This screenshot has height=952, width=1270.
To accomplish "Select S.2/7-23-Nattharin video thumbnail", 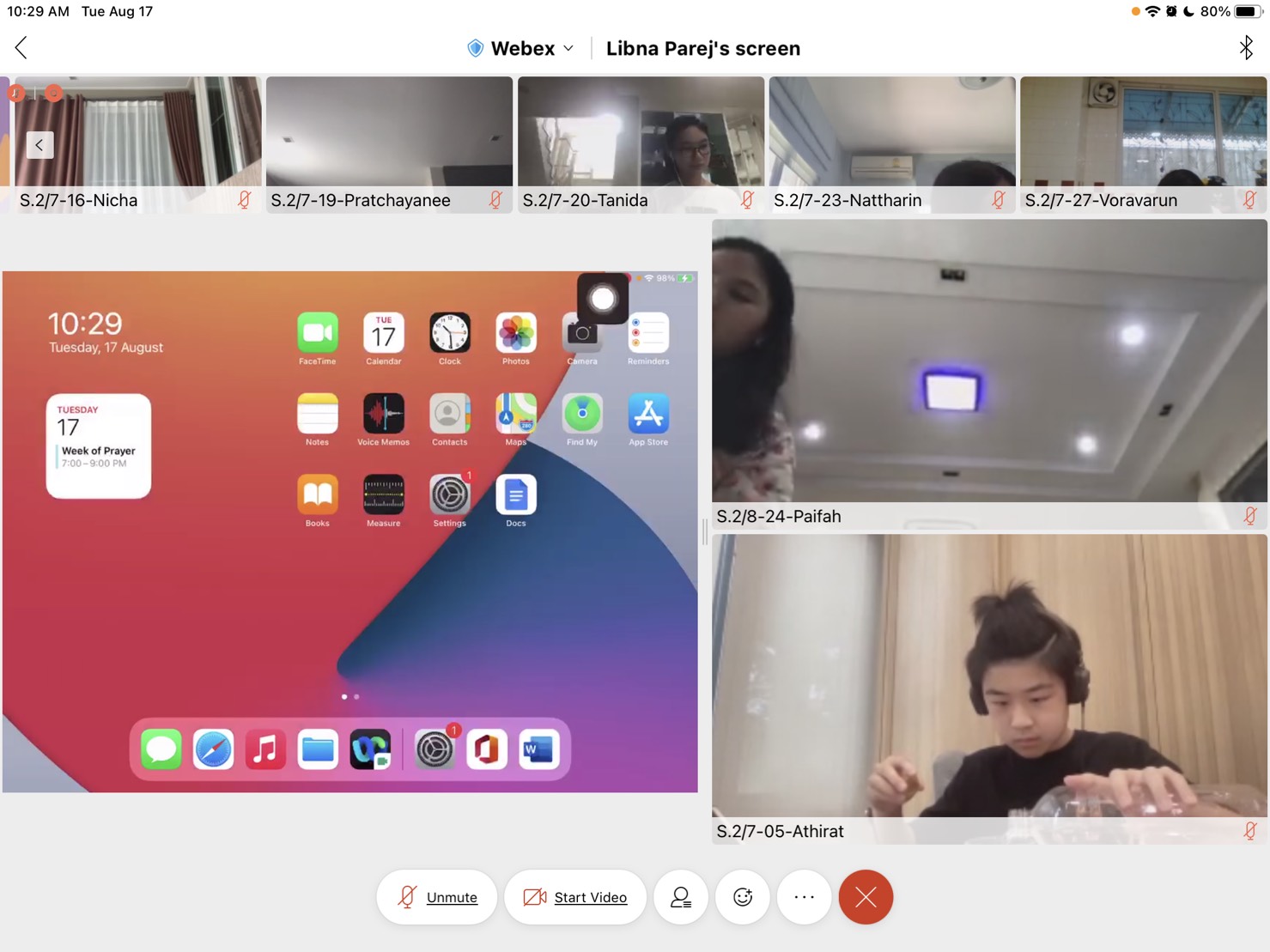I will [x=892, y=144].
